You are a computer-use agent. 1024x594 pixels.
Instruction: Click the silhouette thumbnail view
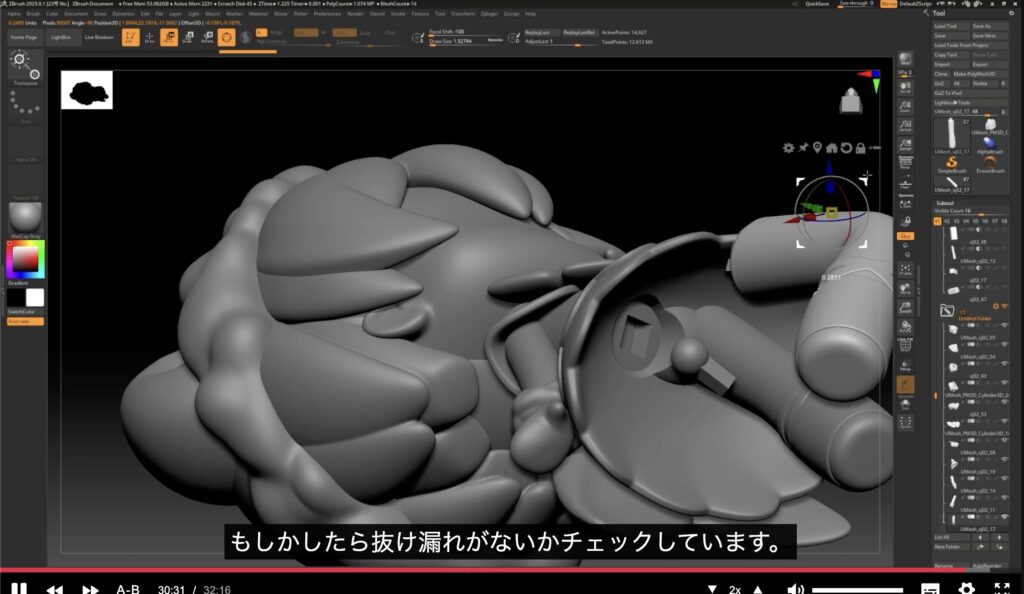87,90
